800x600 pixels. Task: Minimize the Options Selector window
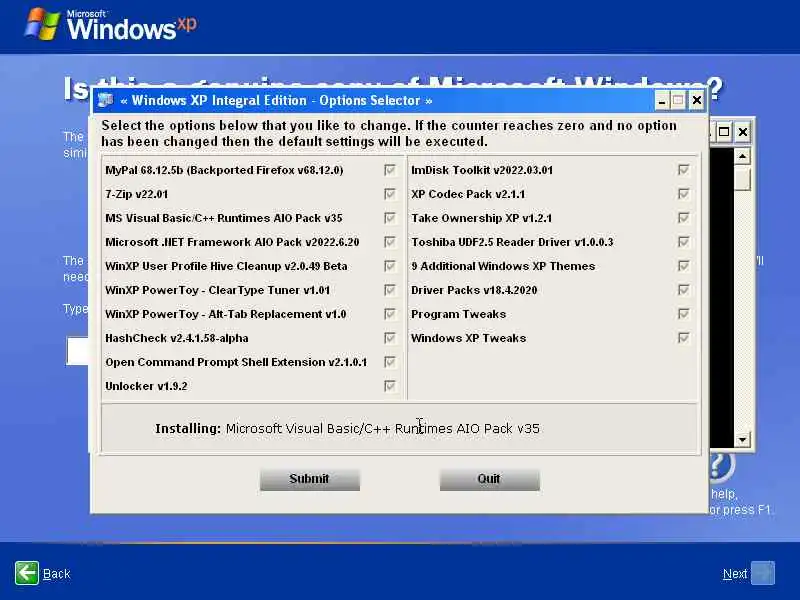point(662,101)
